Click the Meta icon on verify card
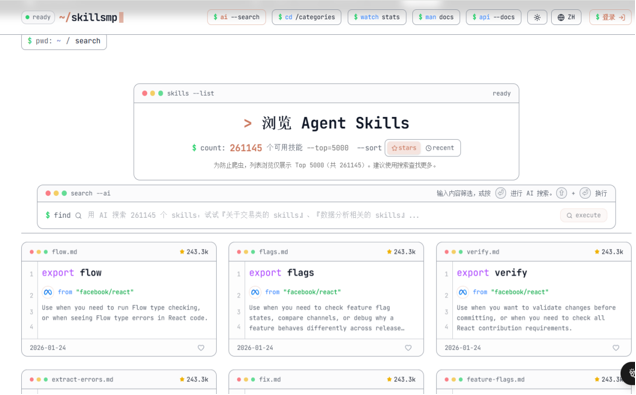636x395 pixels. (463, 292)
